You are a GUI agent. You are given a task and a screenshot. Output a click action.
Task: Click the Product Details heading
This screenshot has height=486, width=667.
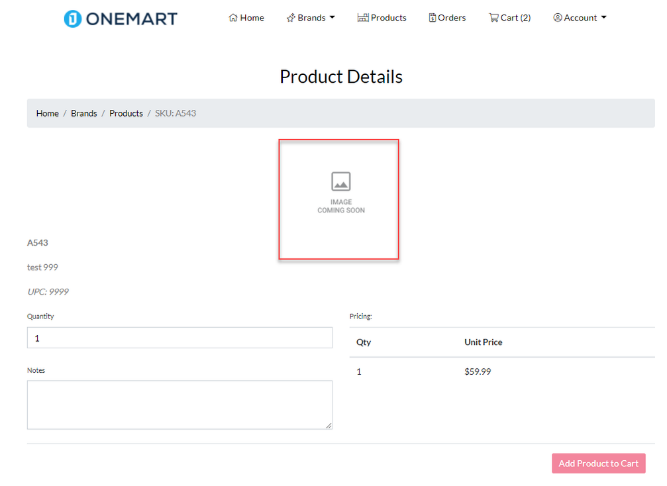pos(341,77)
